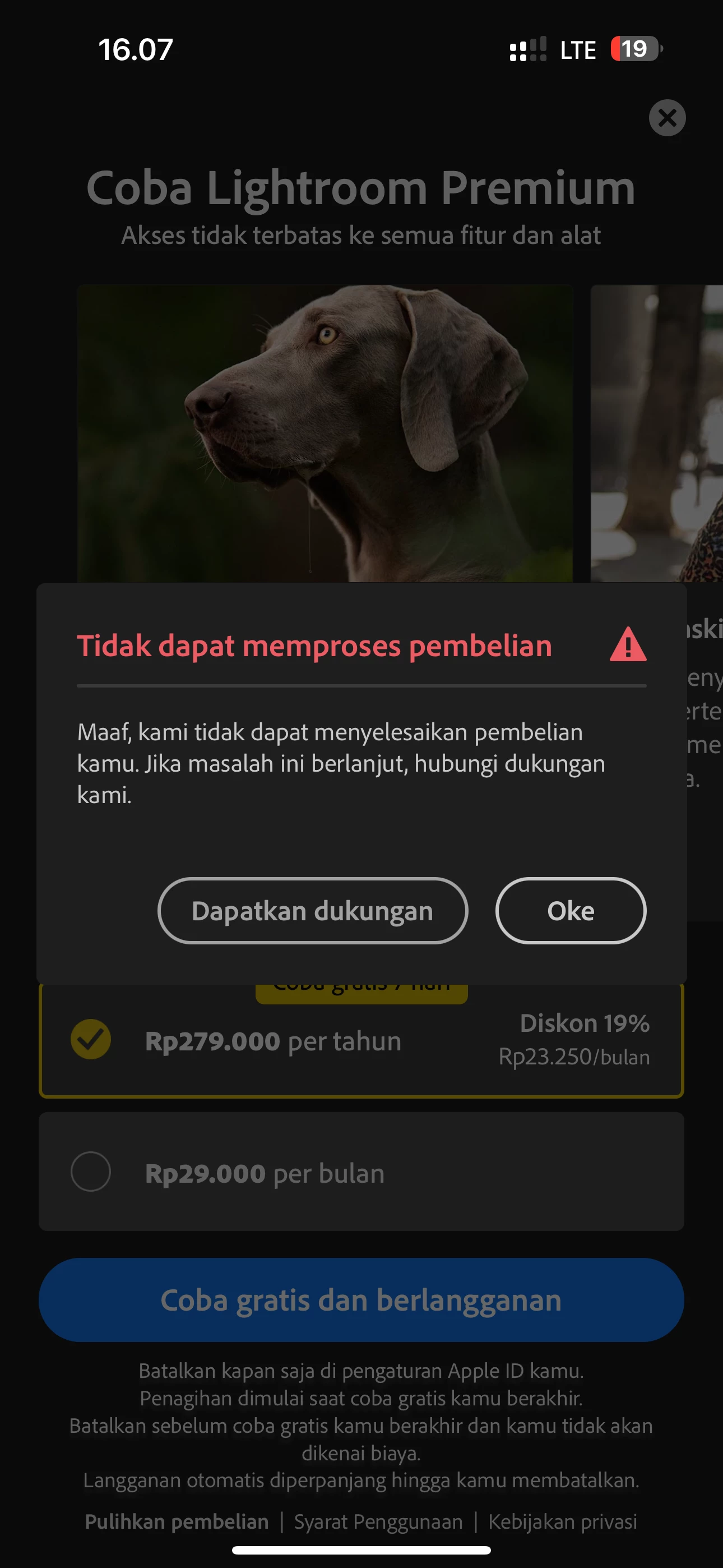
Task: Tap the home indicator bar
Action: tap(361, 1549)
